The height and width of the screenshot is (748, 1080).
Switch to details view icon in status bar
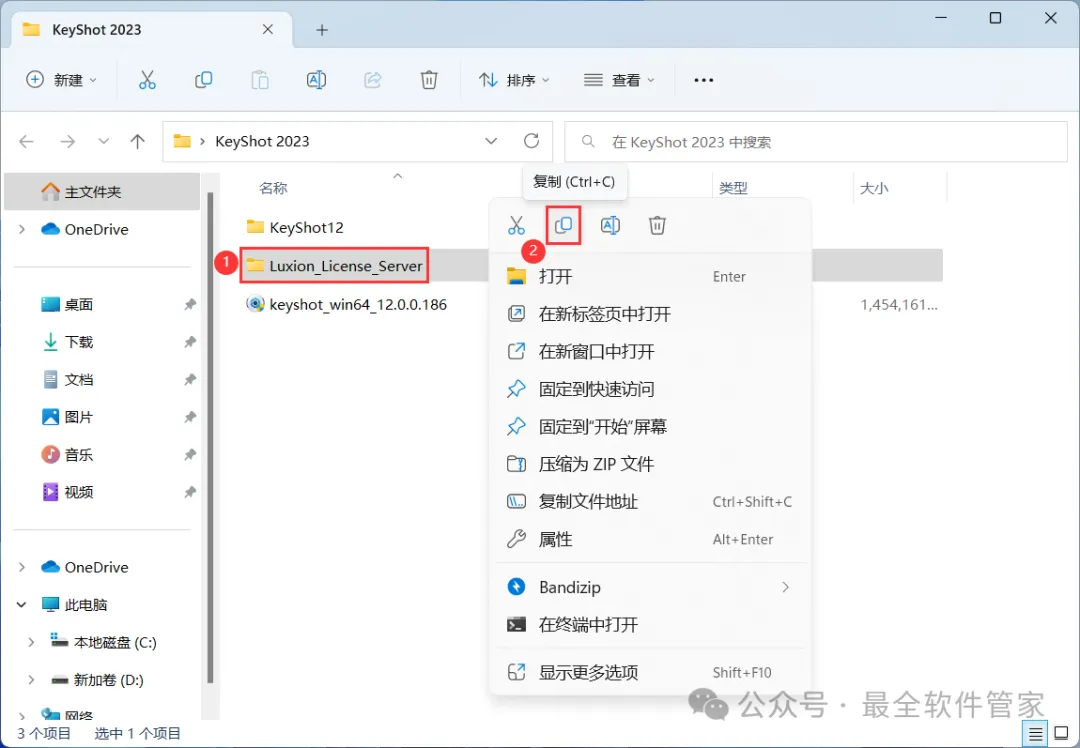point(1035,734)
